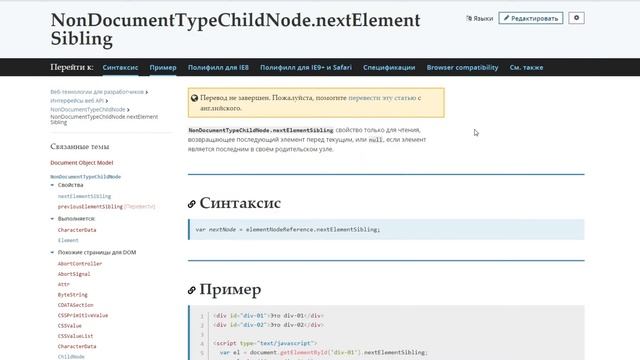Click code line with div id div-02
This screenshot has height=360, width=640.
coord(268,325)
